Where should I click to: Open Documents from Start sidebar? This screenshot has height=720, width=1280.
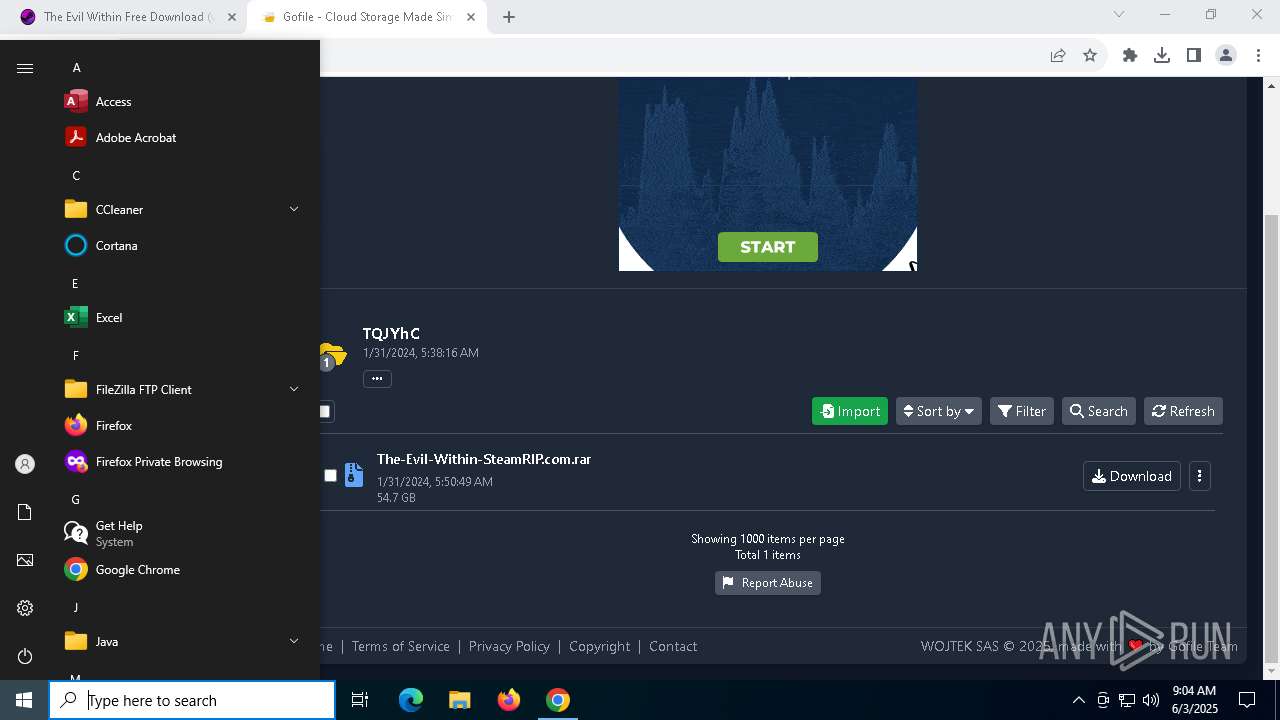25,512
